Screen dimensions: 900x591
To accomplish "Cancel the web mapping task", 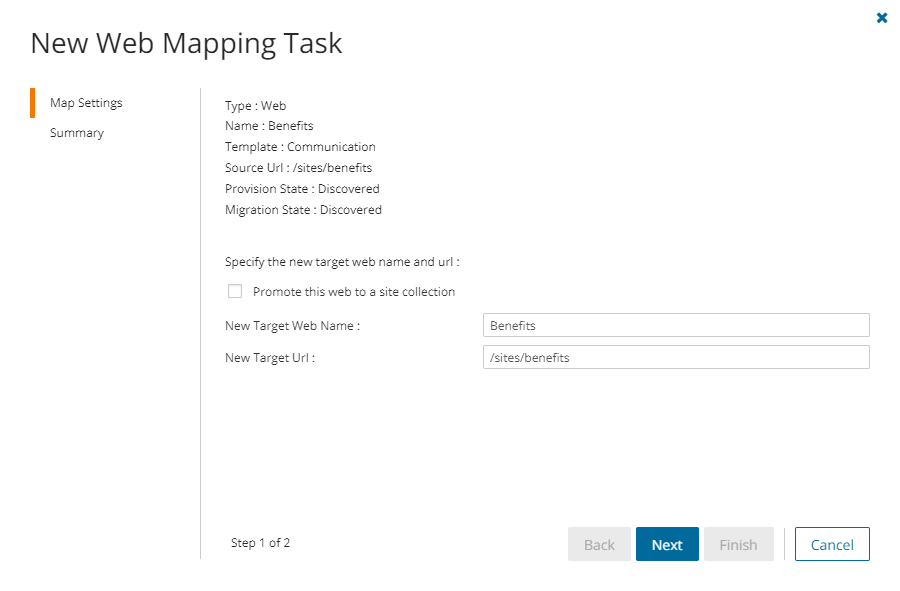I will click(832, 545).
